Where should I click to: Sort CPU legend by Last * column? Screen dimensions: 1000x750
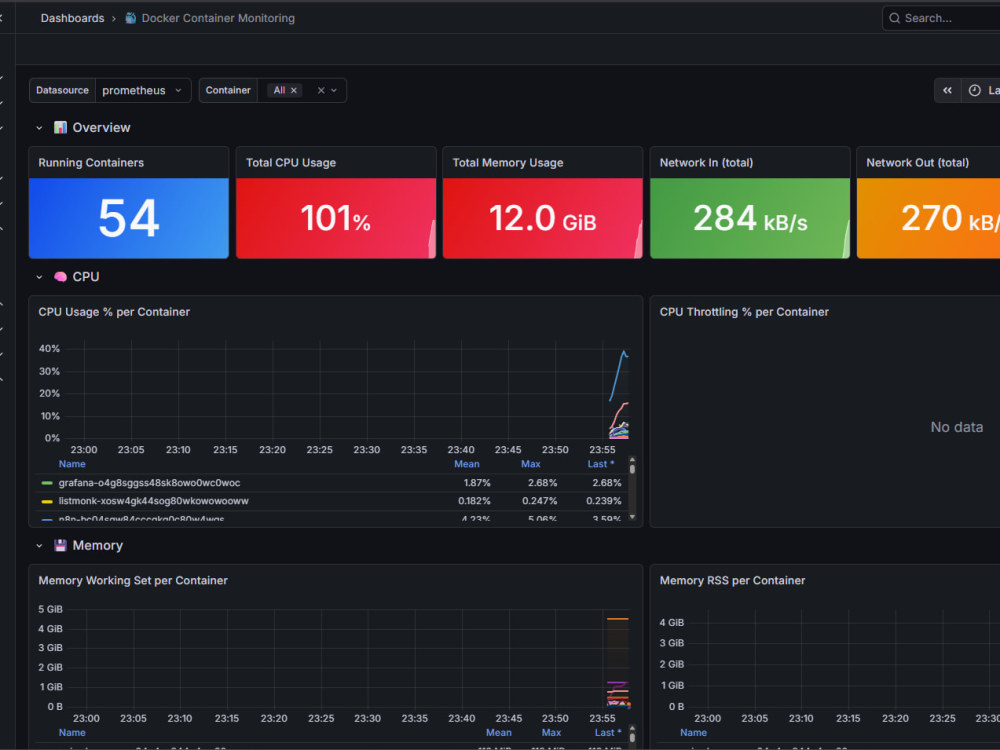[x=601, y=464]
